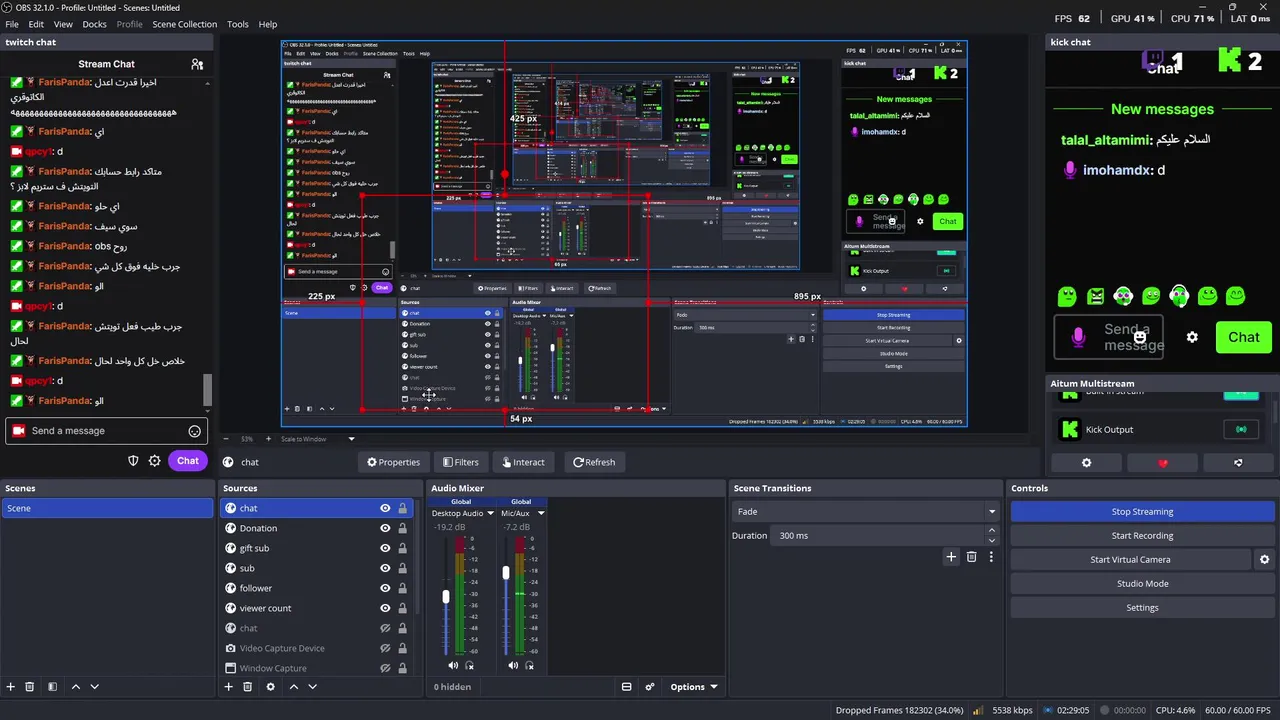Move source down in Sources list
Image resolution: width=1280 pixels, height=720 pixels.
[x=312, y=687]
